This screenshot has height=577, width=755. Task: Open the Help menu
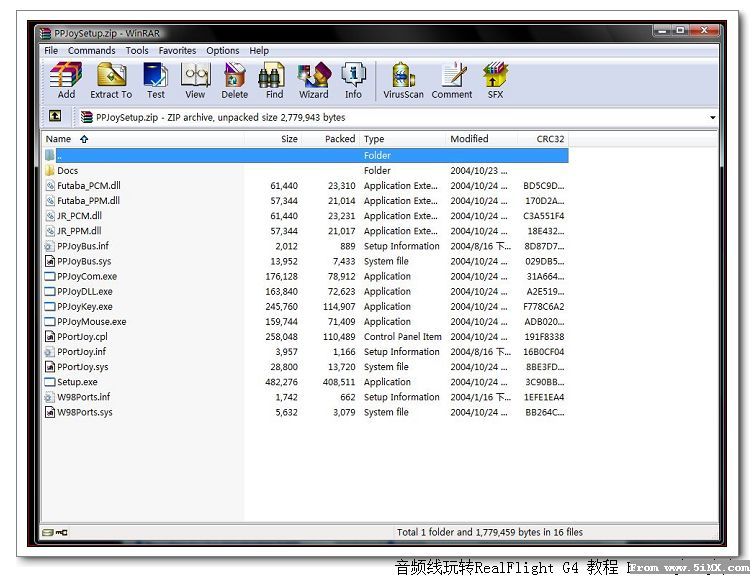[259, 51]
